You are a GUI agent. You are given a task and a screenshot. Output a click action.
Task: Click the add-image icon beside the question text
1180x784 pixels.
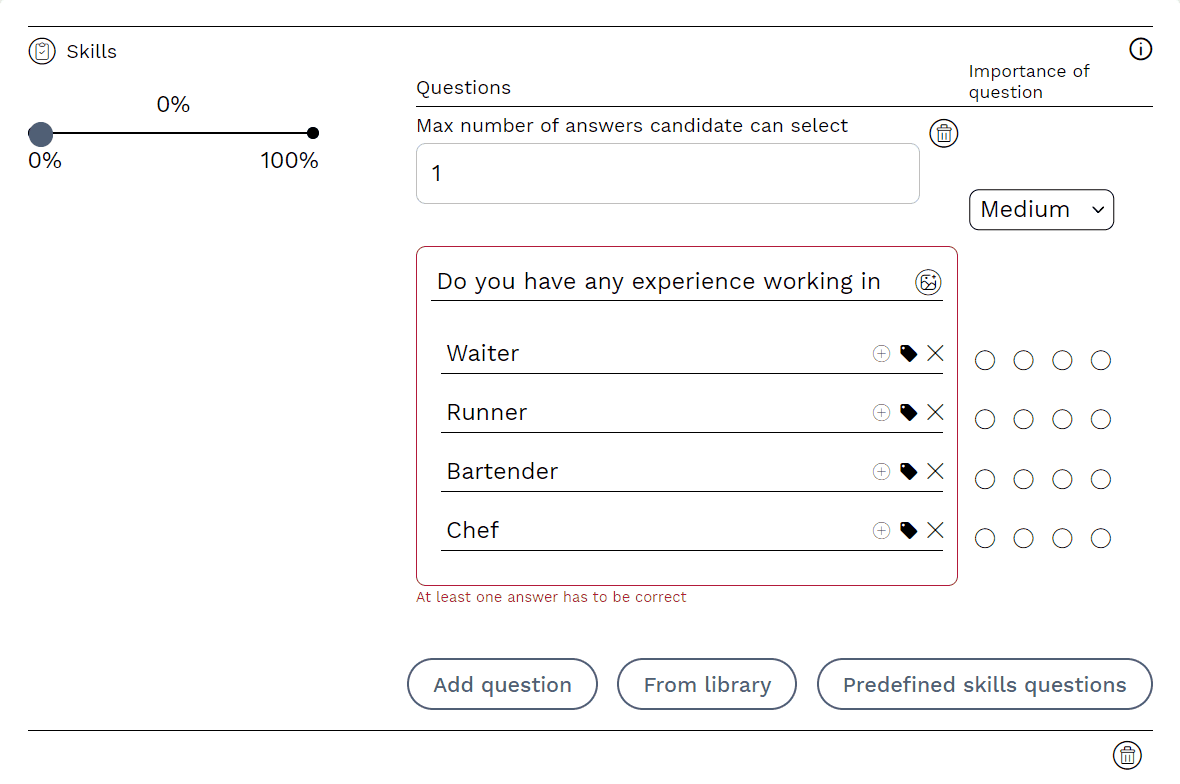[928, 282]
